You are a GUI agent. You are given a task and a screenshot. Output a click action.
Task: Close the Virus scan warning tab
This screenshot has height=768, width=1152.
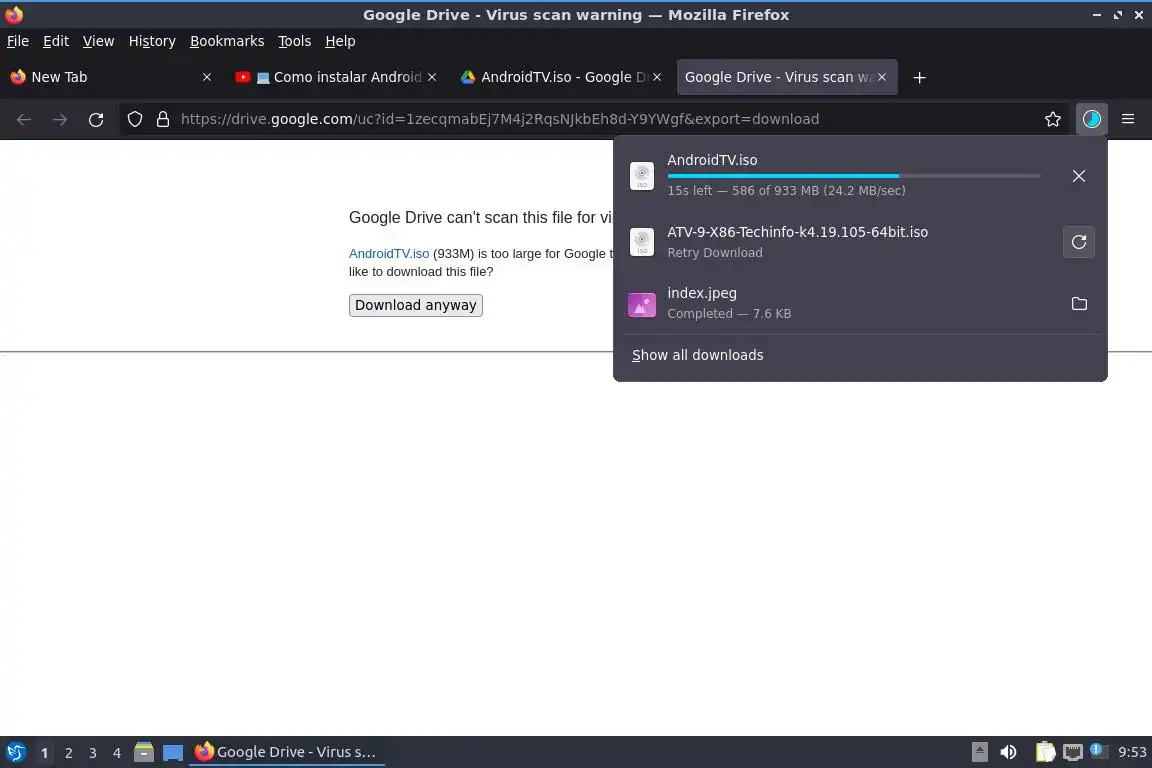pos(882,77)
